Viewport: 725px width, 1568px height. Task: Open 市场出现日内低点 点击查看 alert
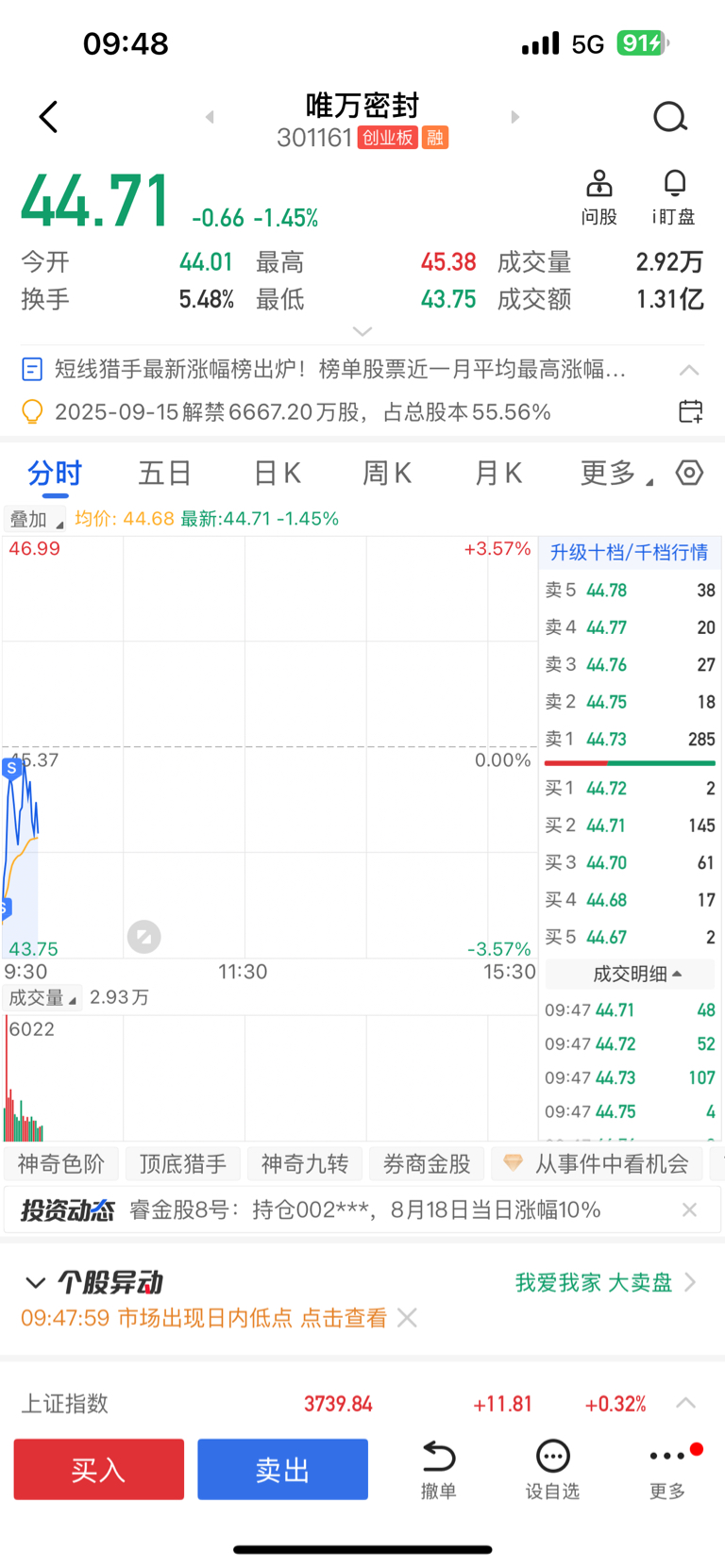[x=204, y=1319]
